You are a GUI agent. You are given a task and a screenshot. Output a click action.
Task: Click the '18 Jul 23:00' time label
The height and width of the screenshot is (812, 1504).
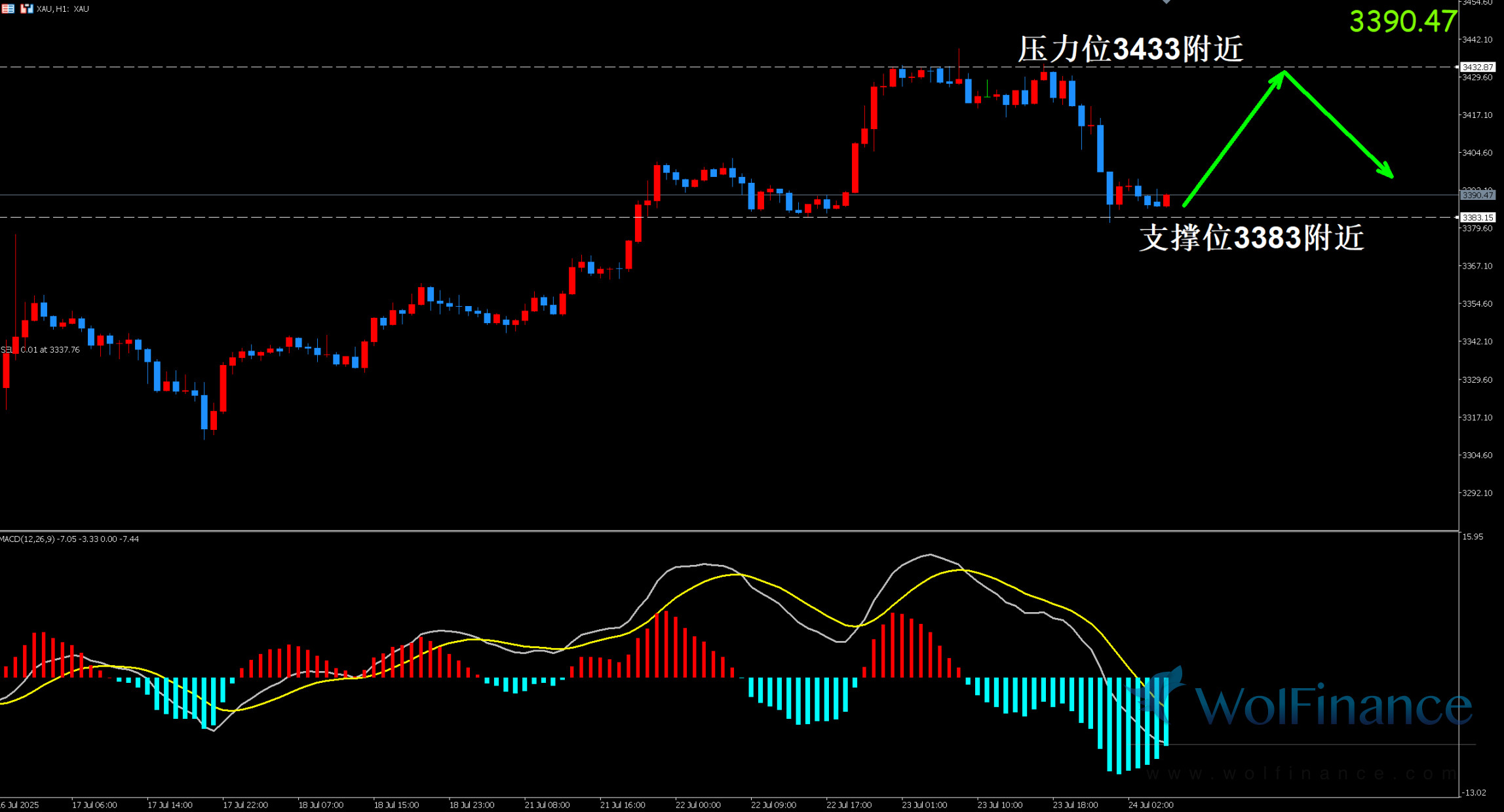pos(472,805)
